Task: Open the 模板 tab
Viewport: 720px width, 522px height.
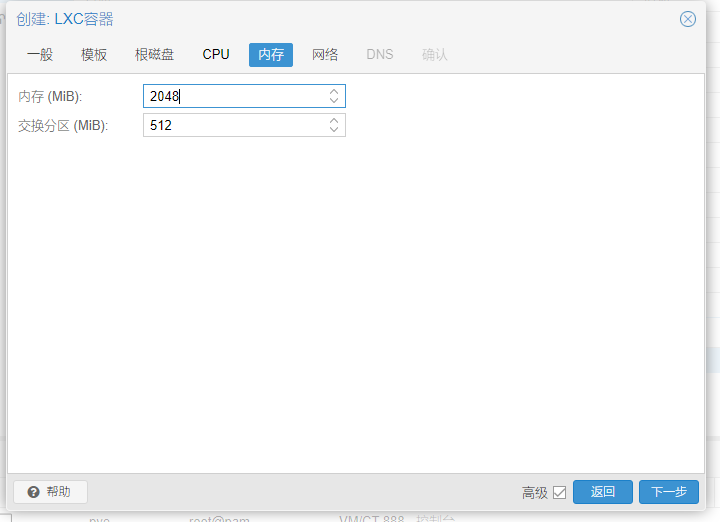Action: (x=94, y=55)
